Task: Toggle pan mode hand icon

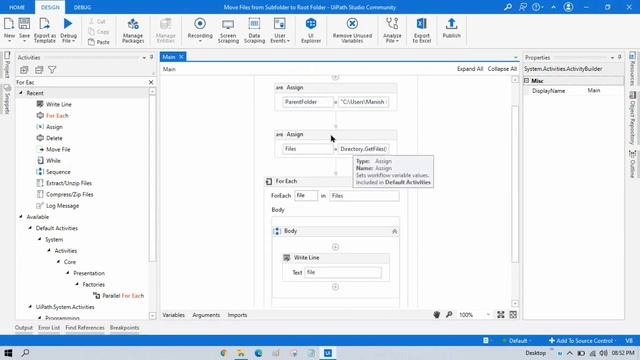Action: pos(436,315)
